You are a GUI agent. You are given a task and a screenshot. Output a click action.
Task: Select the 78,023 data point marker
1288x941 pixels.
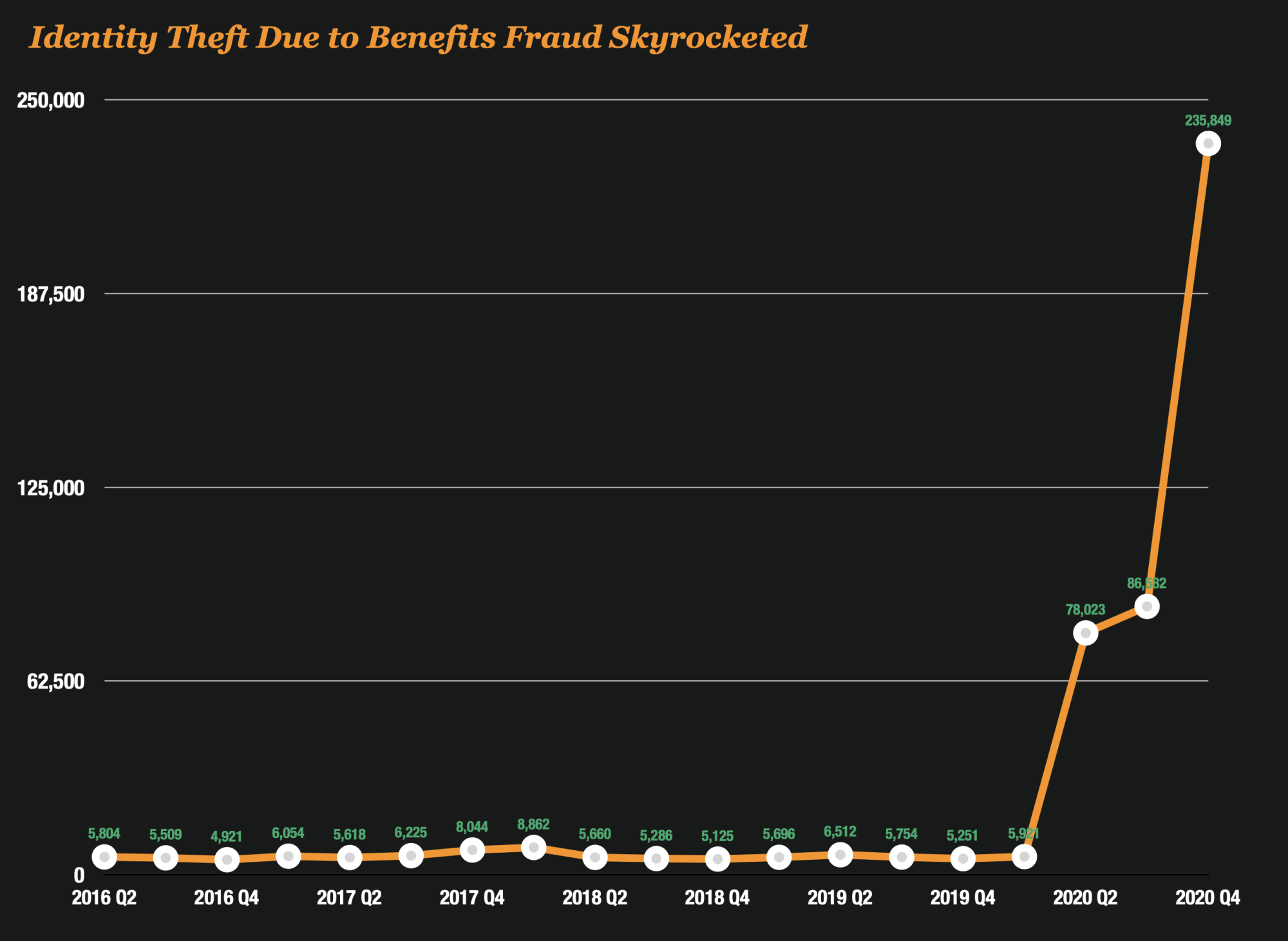pyautogui.click(x=1086, y=633)
